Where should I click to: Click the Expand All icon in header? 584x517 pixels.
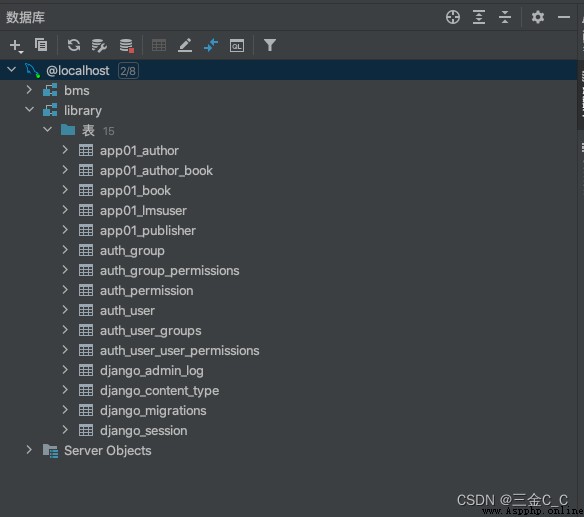(x=479, y=17)
